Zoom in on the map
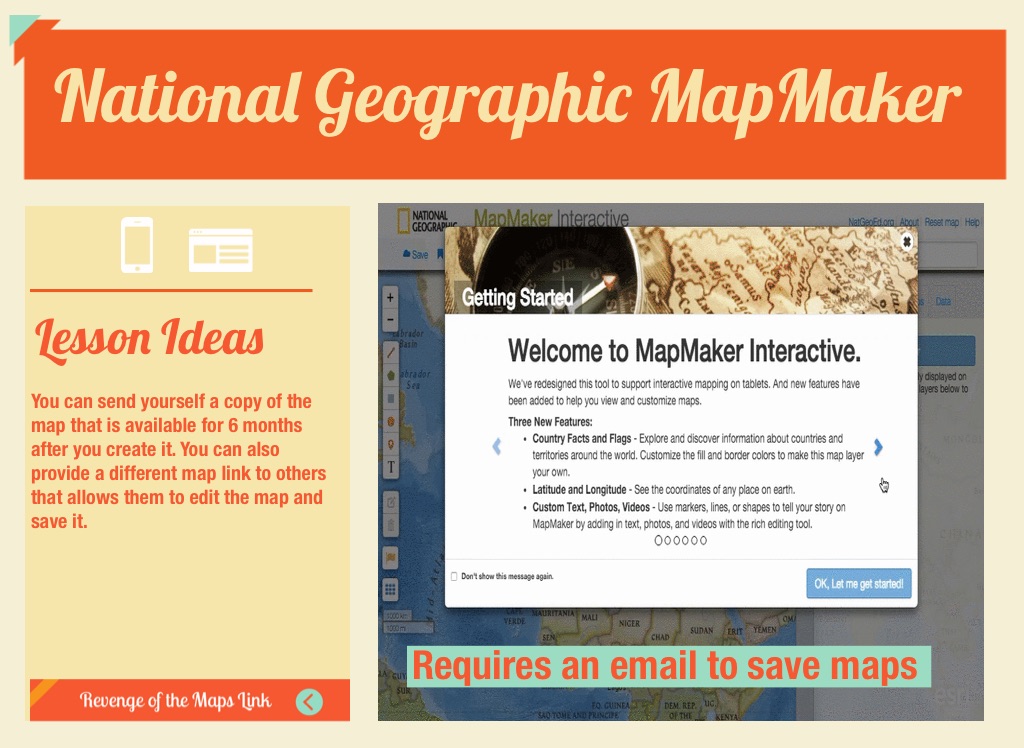1024x748 pixels. 390,298
